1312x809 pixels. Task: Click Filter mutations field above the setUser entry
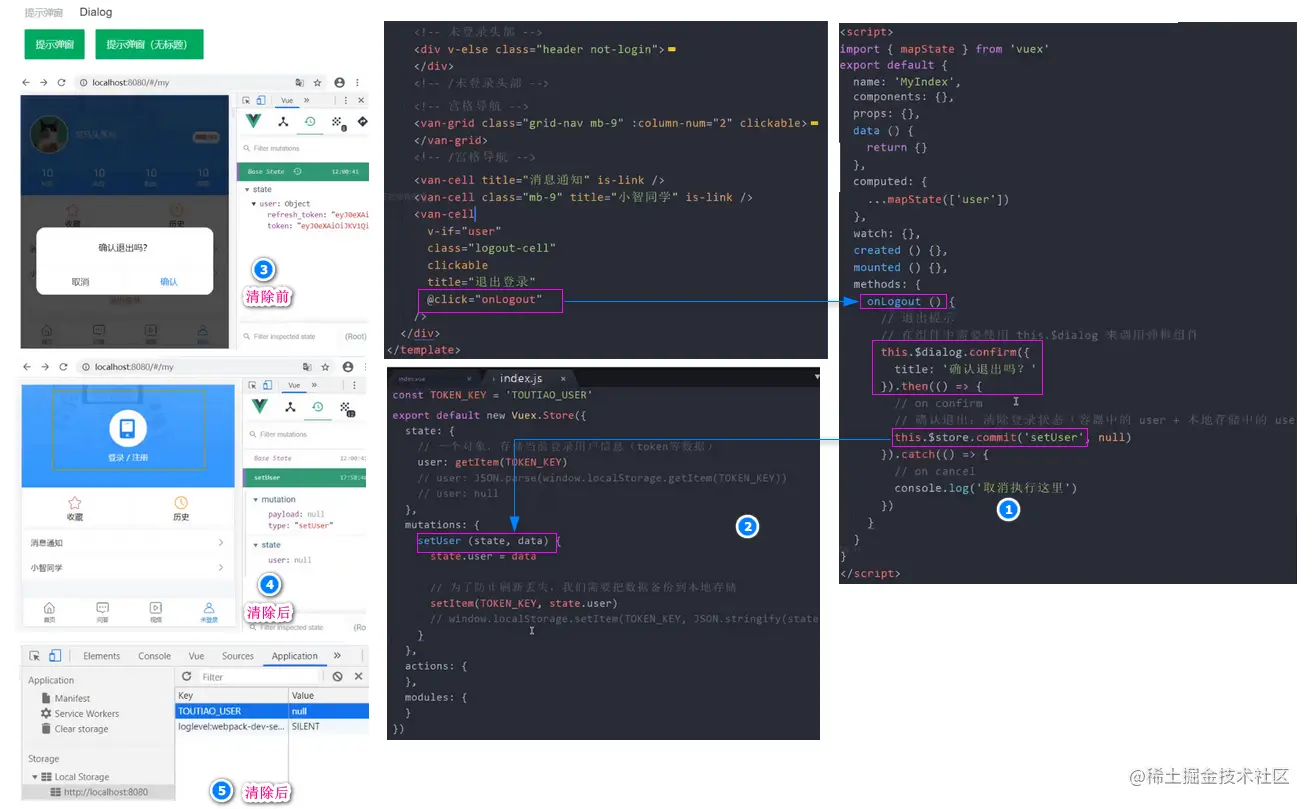(x=305, y=434)
